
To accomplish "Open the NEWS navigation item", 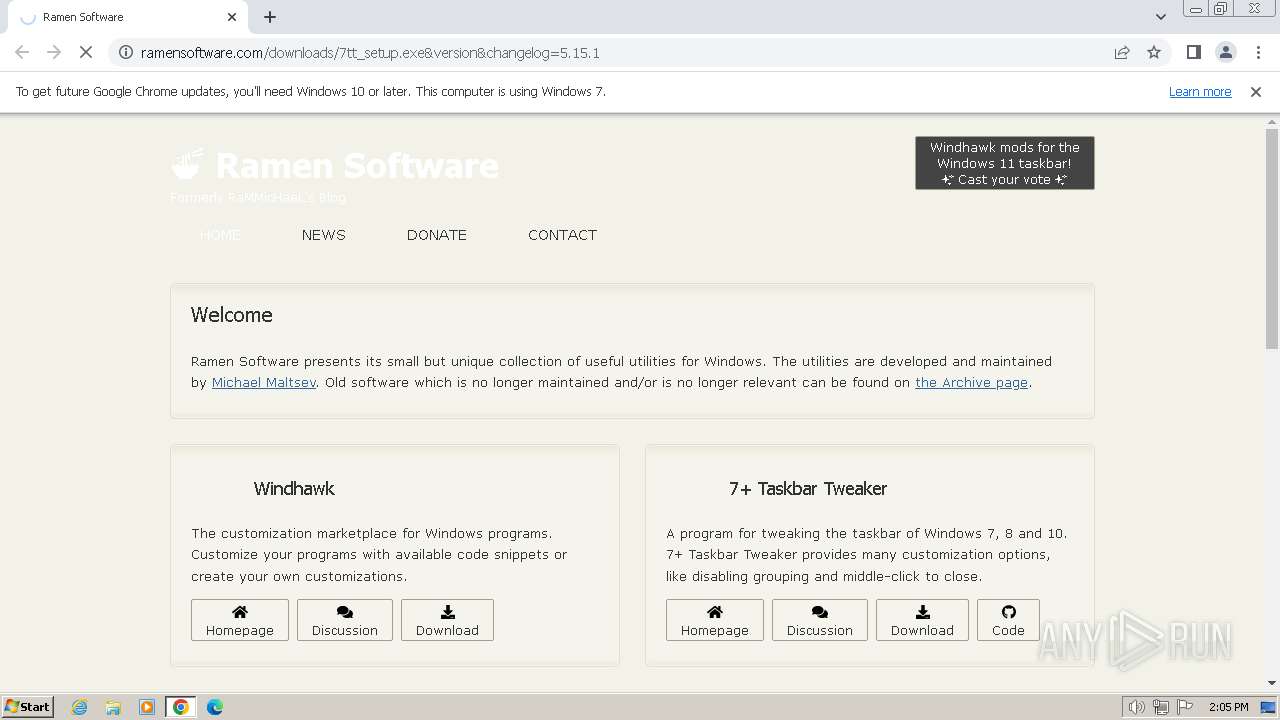I will (324, 235).
